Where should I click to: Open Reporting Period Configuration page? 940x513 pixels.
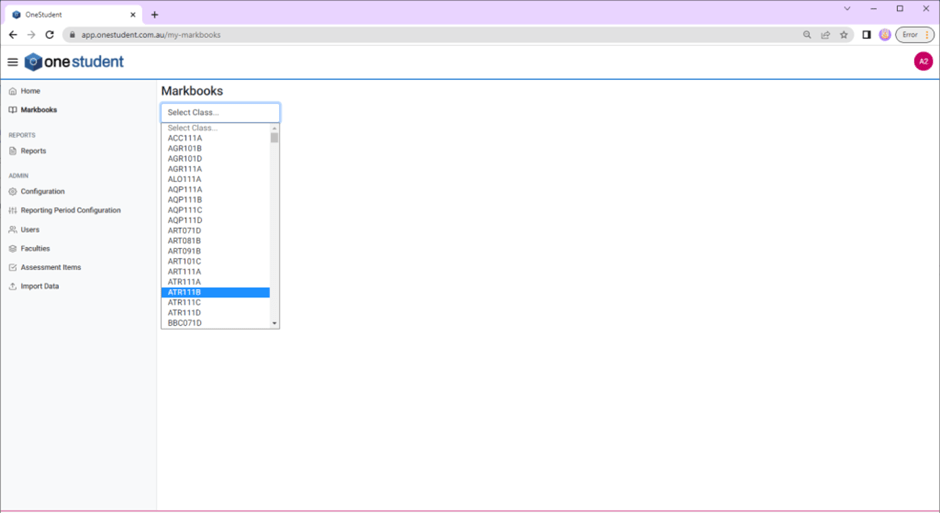pyautogui.click(x=70, y=210)
